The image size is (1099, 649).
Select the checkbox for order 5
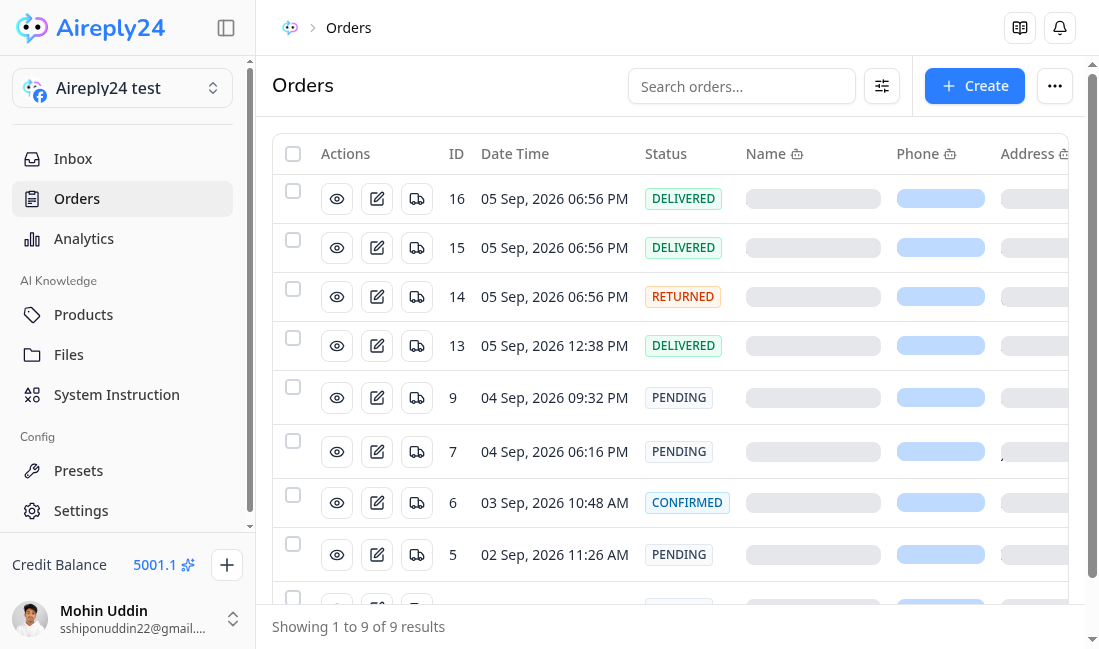point(293,545)
